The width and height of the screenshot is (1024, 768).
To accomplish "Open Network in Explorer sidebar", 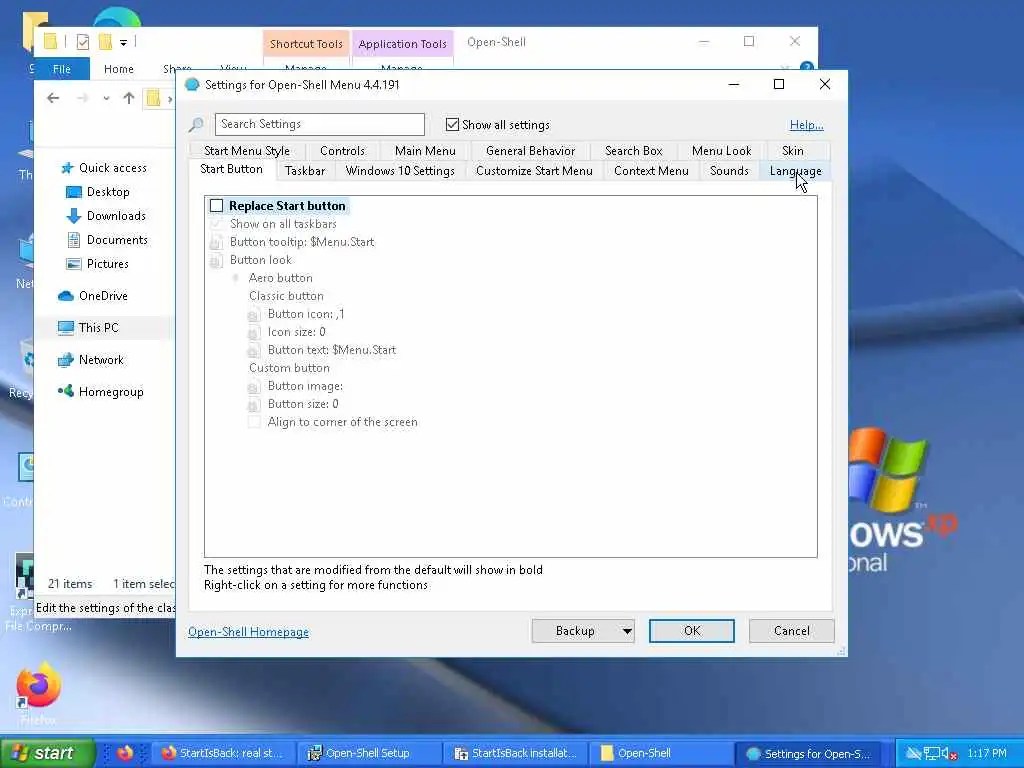I will 101,360.
